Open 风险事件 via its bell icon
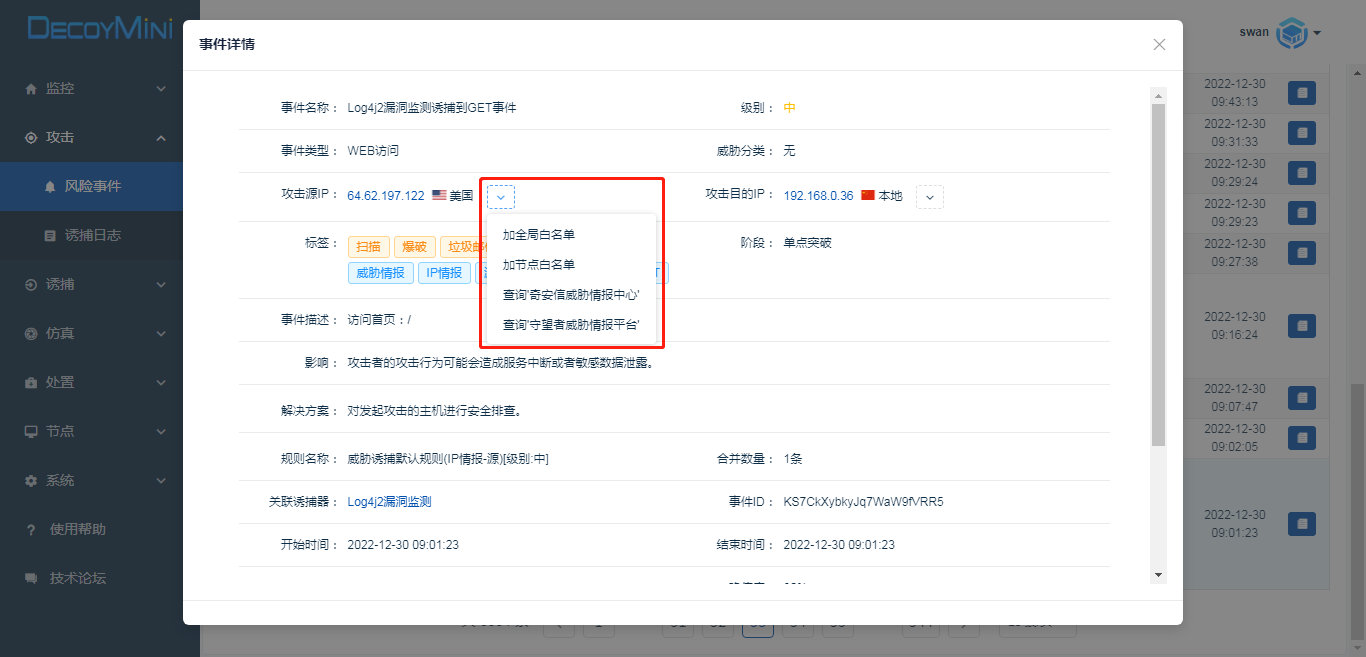This screenshot has width=1366, height=657. pos(50,187)
